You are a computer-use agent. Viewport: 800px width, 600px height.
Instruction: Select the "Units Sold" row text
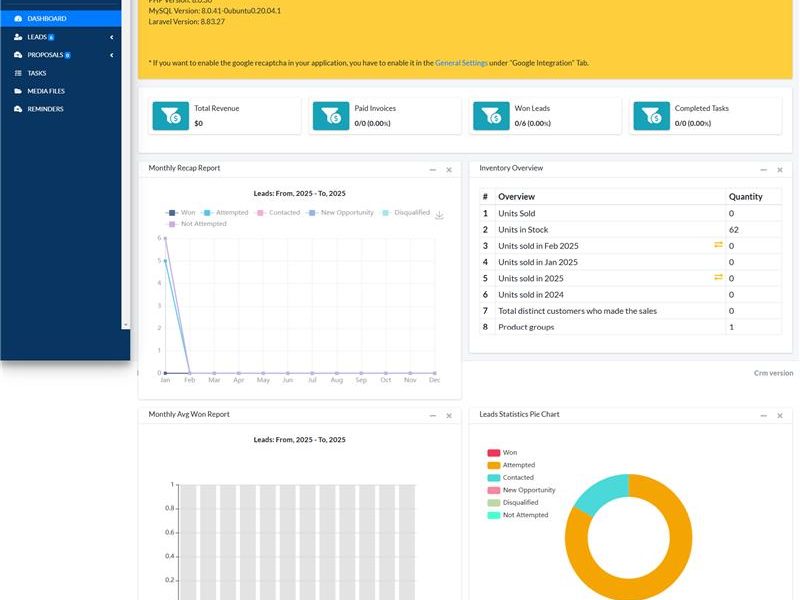point(516,213)
